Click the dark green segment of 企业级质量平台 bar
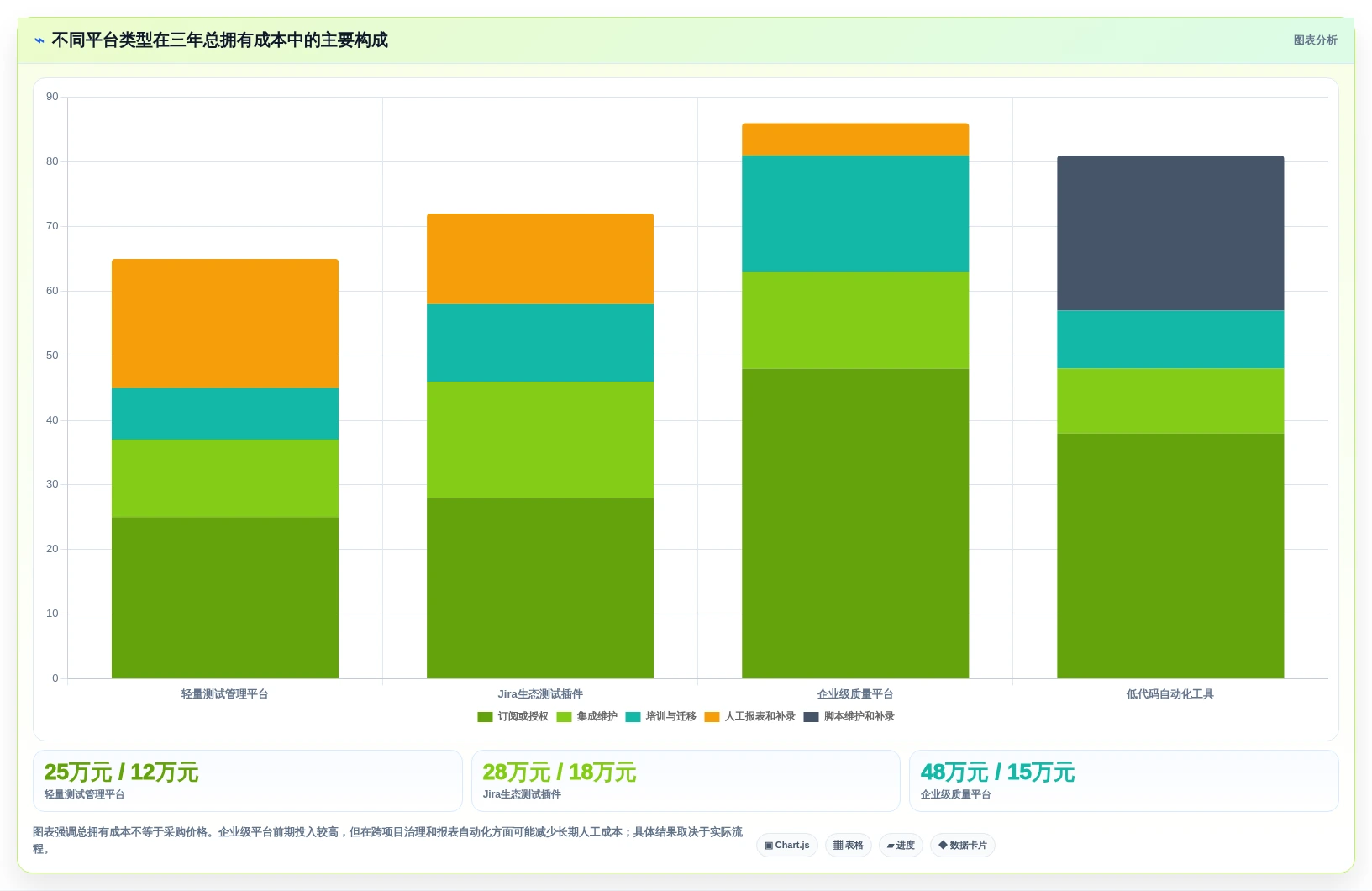 [855, 524]
